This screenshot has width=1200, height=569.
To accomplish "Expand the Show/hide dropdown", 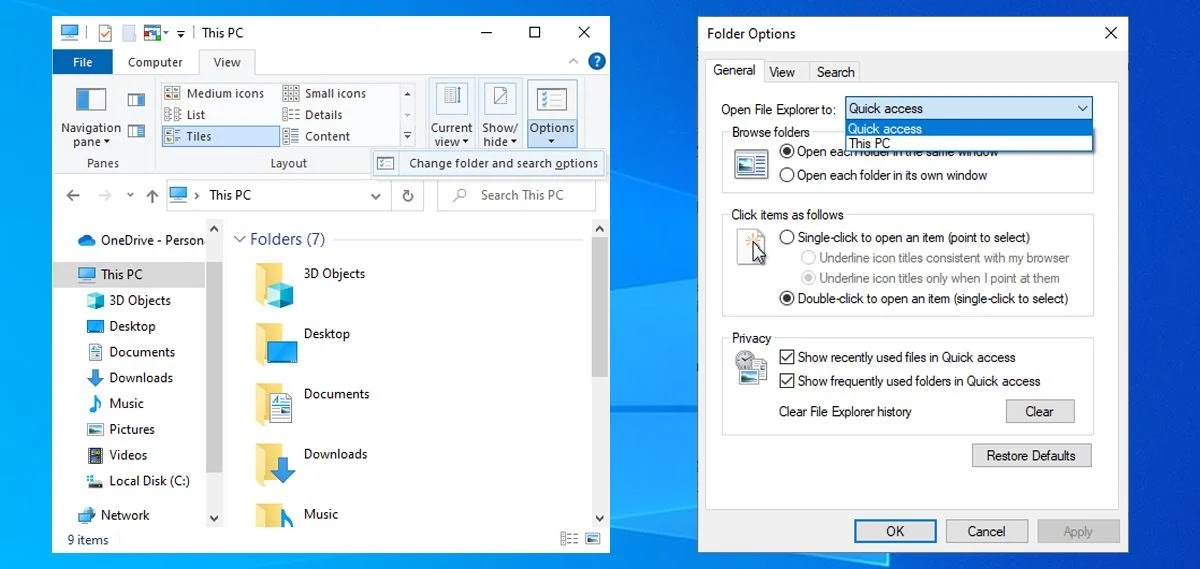I will click(500, 115).
